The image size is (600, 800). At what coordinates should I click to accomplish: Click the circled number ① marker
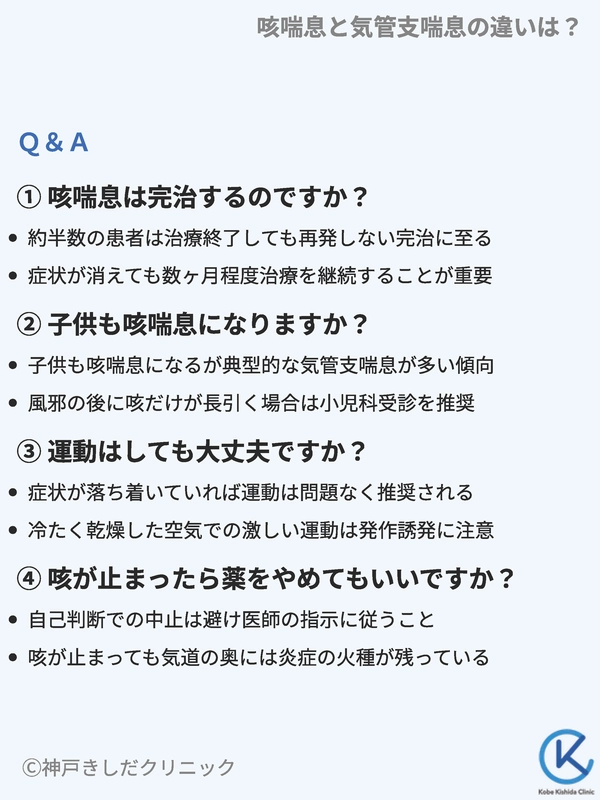coord(30,197)
